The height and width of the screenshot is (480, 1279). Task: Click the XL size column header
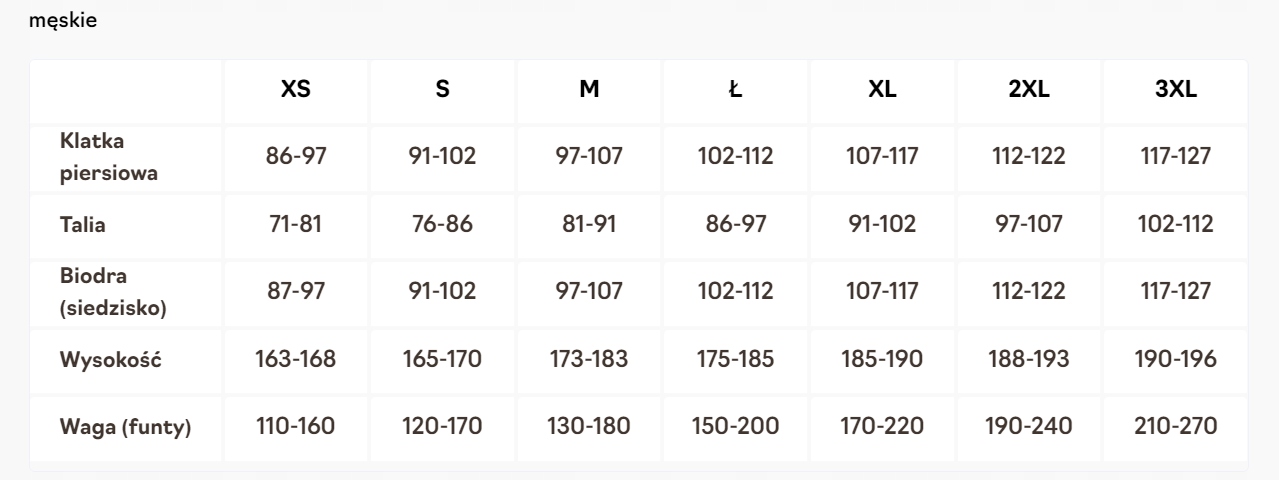[883, 89]
